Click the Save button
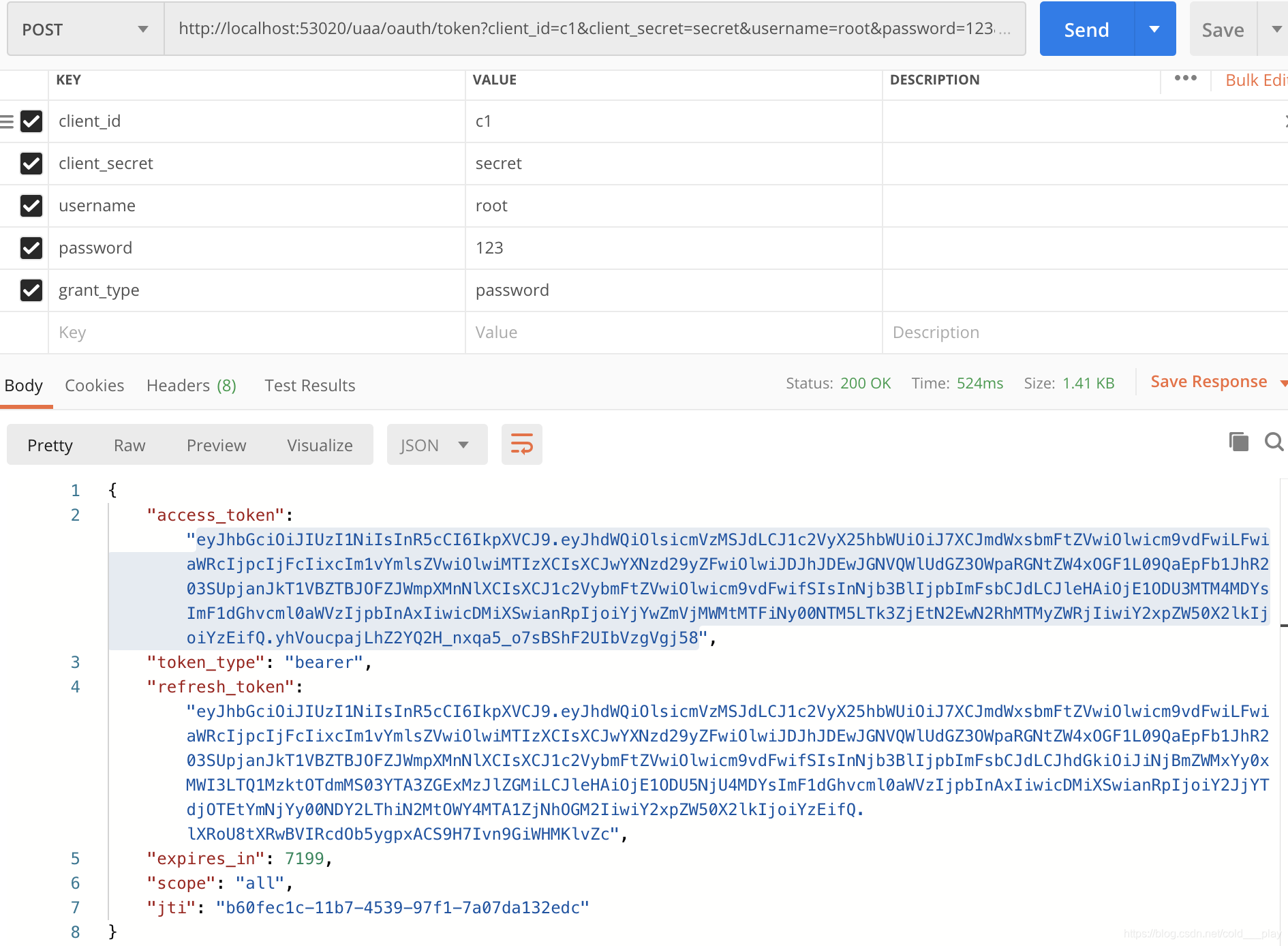 point(1223,29)
